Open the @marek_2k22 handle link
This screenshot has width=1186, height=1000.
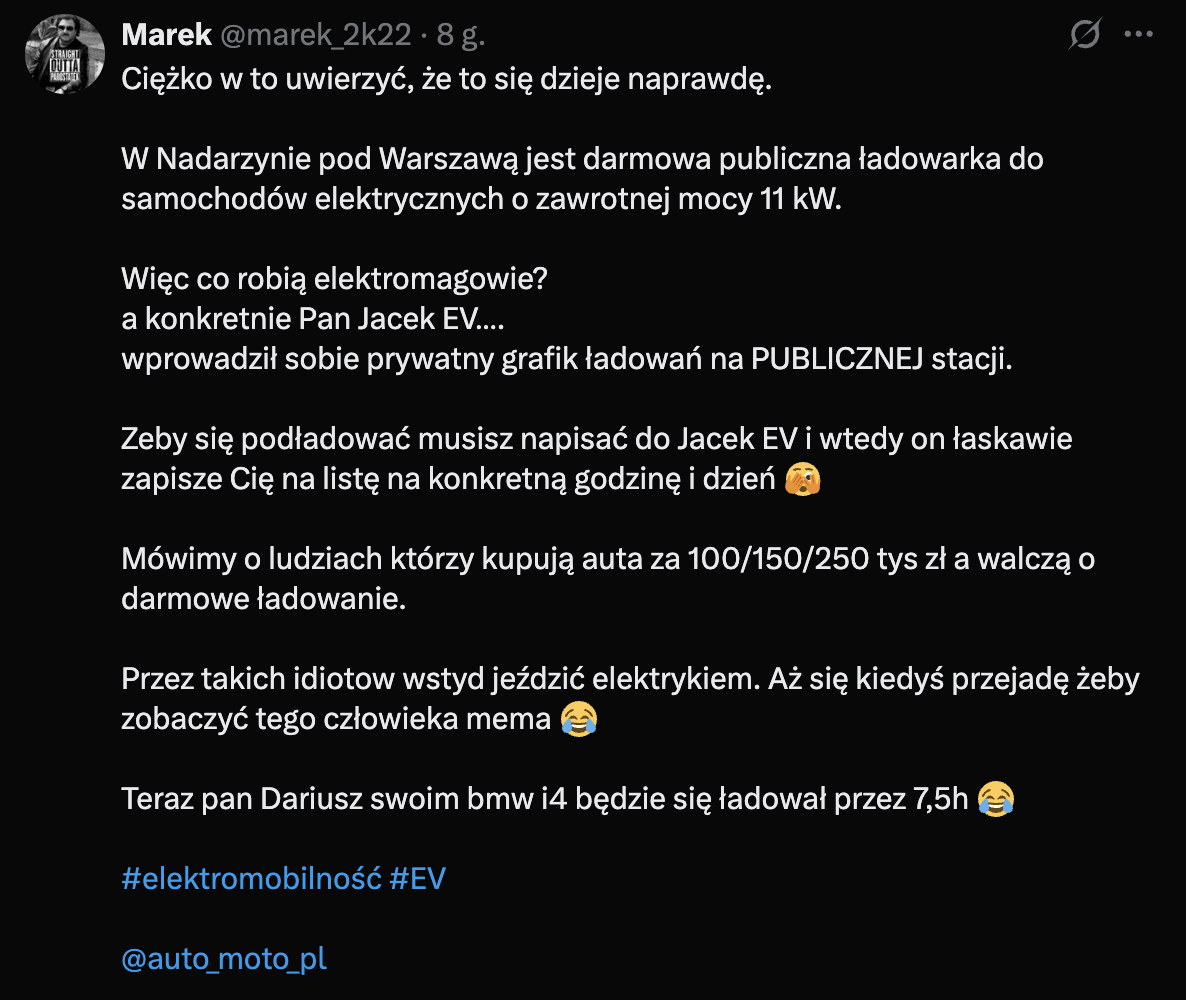[x=318, y=36]
